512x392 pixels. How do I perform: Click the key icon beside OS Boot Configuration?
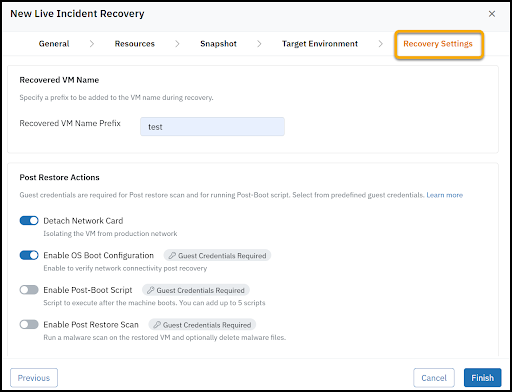point(172,256)
